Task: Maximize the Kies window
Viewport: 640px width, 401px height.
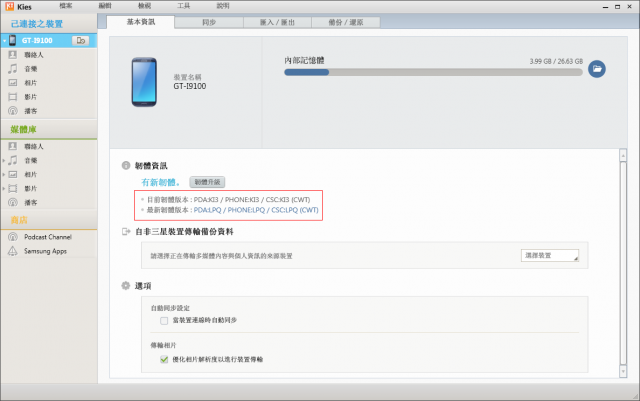Action: [x=618, y=7]
